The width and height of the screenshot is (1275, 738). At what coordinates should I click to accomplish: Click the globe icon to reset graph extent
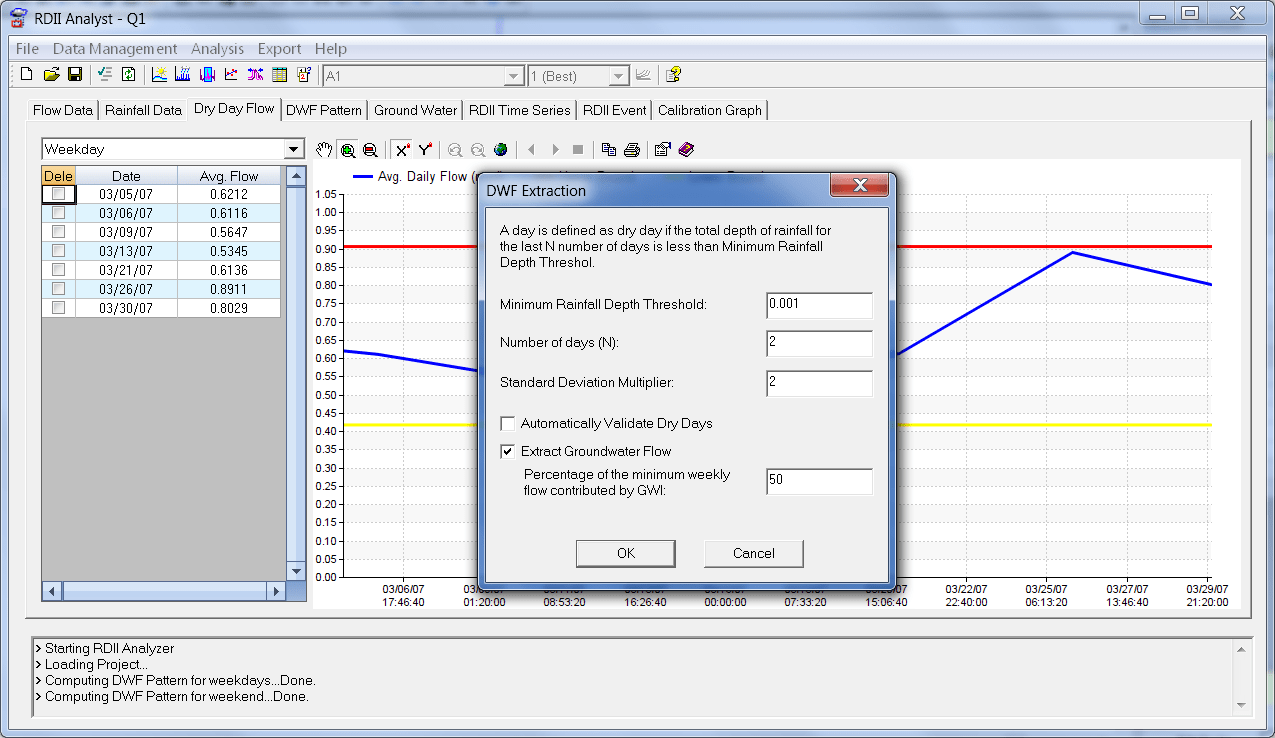click(500, 149)
